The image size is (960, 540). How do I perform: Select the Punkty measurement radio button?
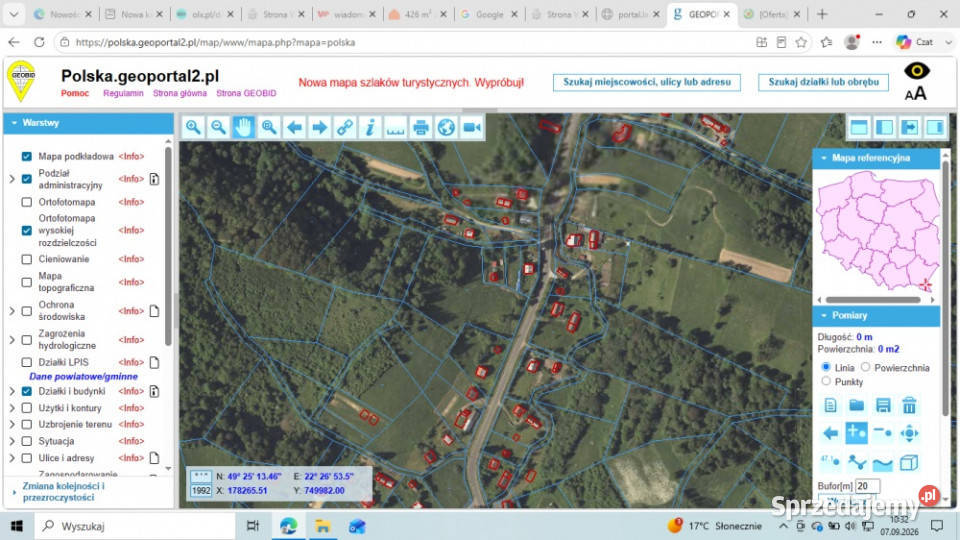pos(826,381)
